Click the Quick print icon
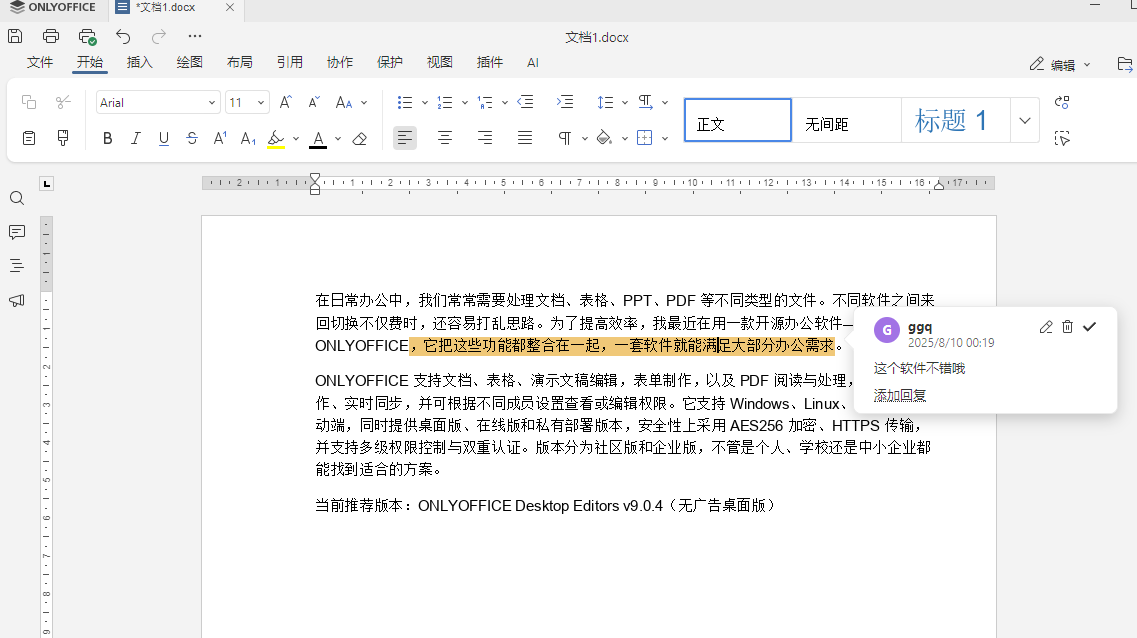The image size is (1137, 638). [87, 36]
